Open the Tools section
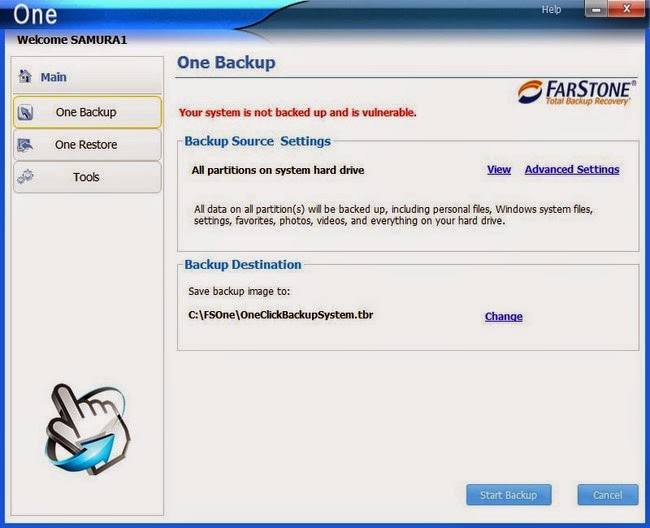 click(87, 177)
